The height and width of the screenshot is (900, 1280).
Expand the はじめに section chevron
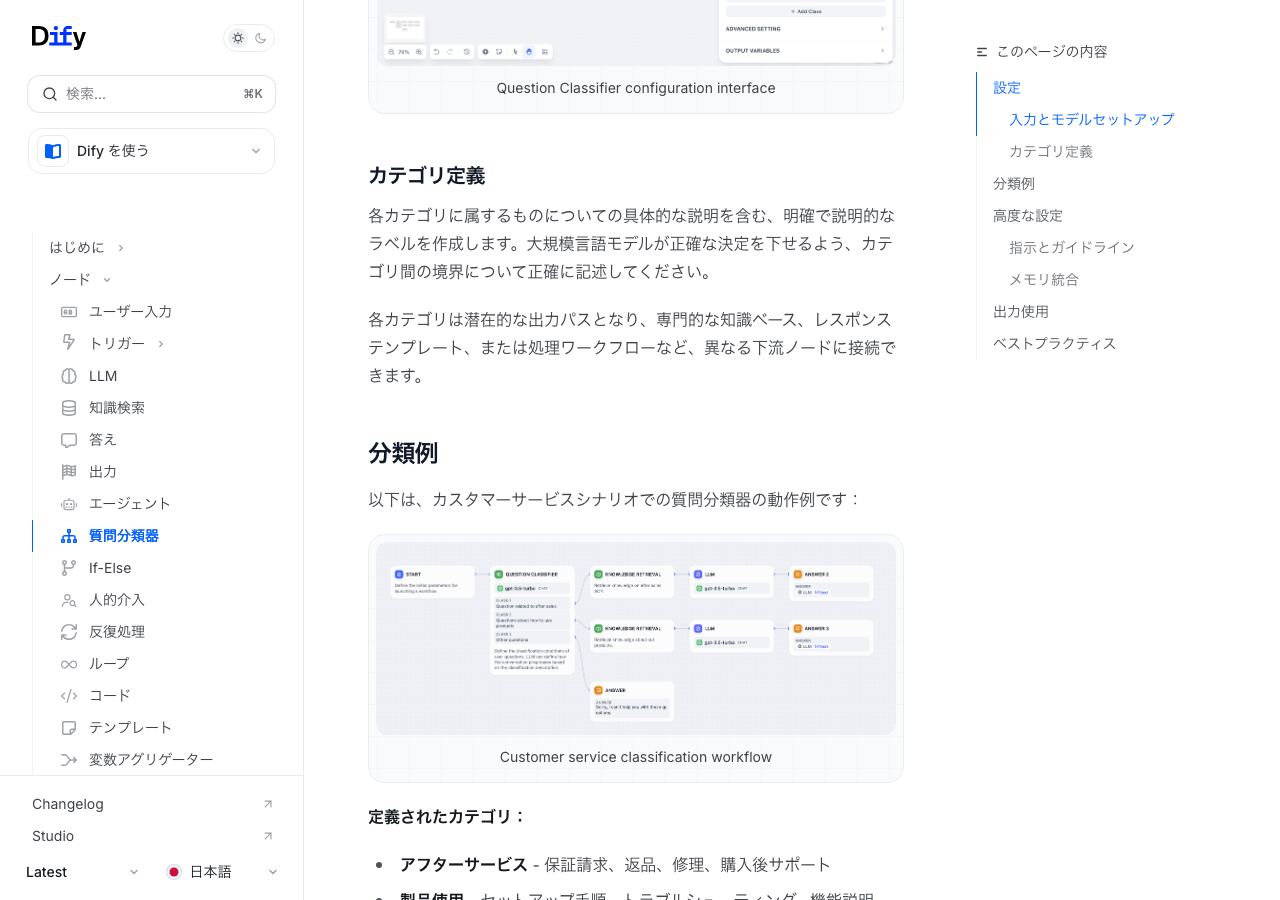click(121, 248)
